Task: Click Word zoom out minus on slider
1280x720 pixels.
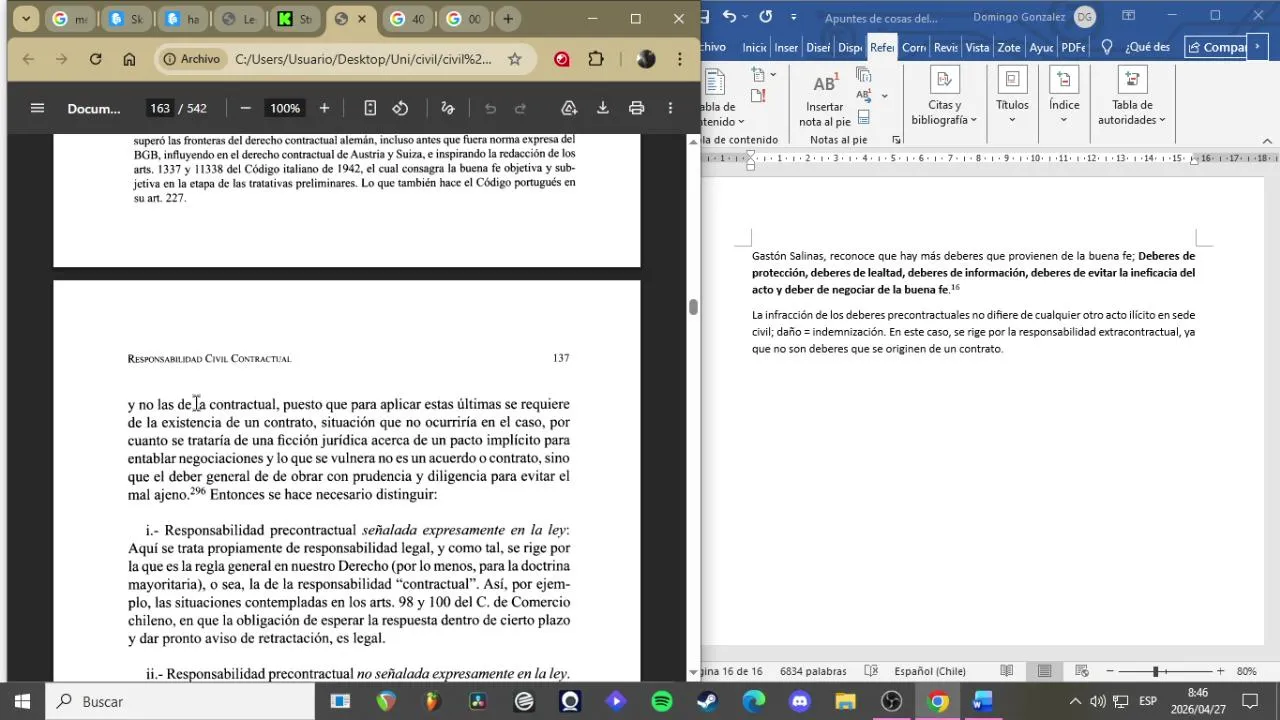Action: coord(1110,671)
